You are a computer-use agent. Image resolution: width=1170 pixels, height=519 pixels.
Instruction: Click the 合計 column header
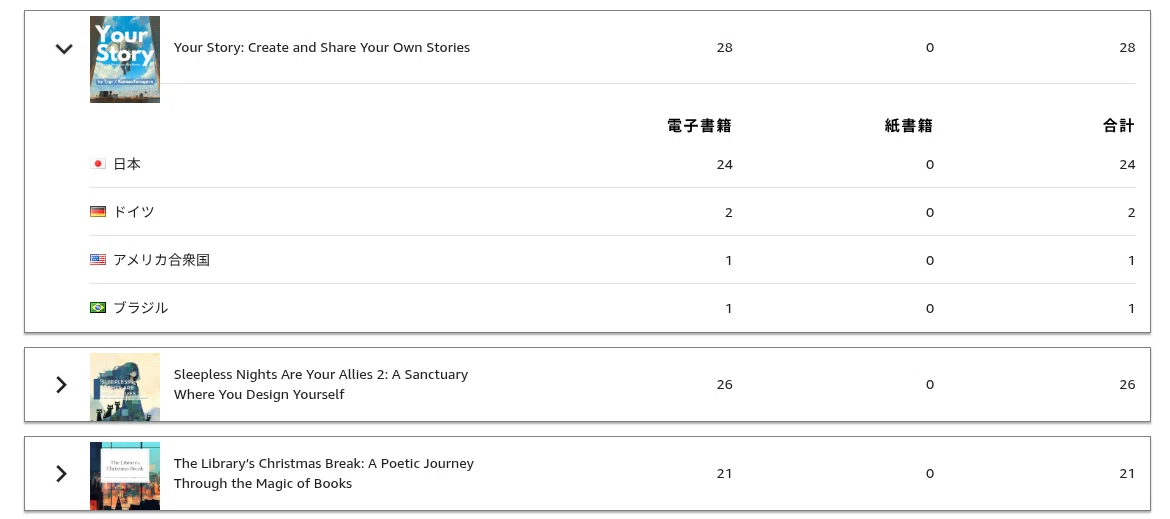point(1119,126)
